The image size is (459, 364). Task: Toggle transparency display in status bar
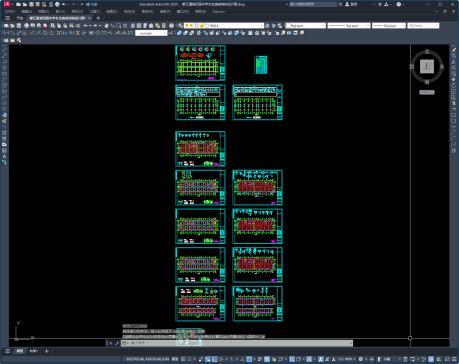[267, 359]
